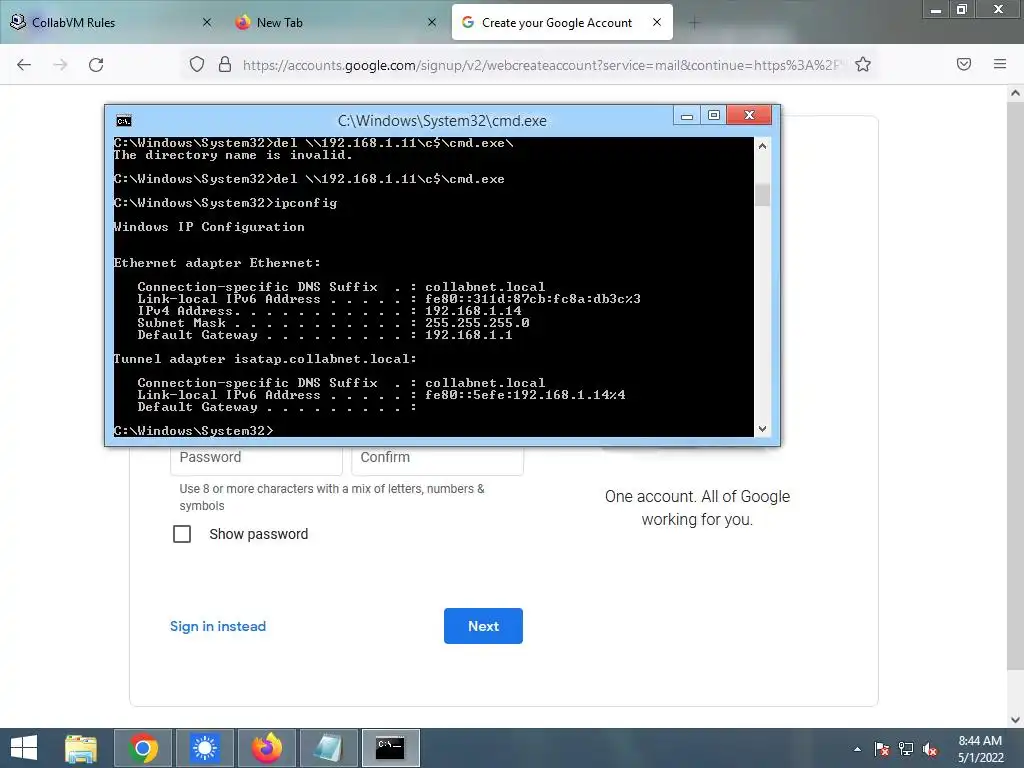
Task: Switch to the CollabVM Rules tab
Action: (x=111, y=23)
